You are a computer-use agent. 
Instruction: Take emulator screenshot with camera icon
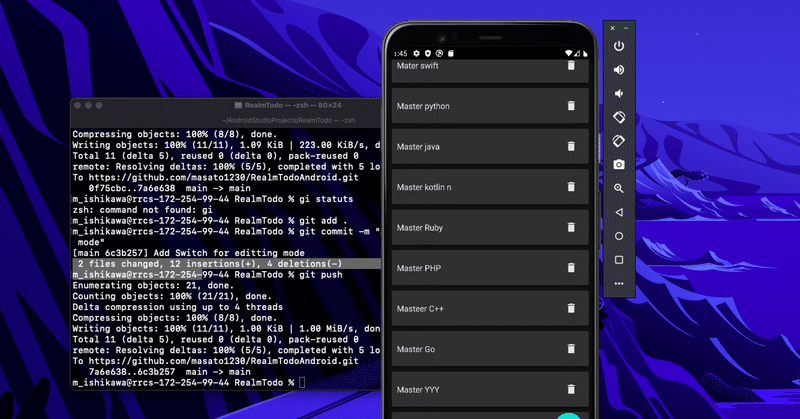(x=619, y=164)
